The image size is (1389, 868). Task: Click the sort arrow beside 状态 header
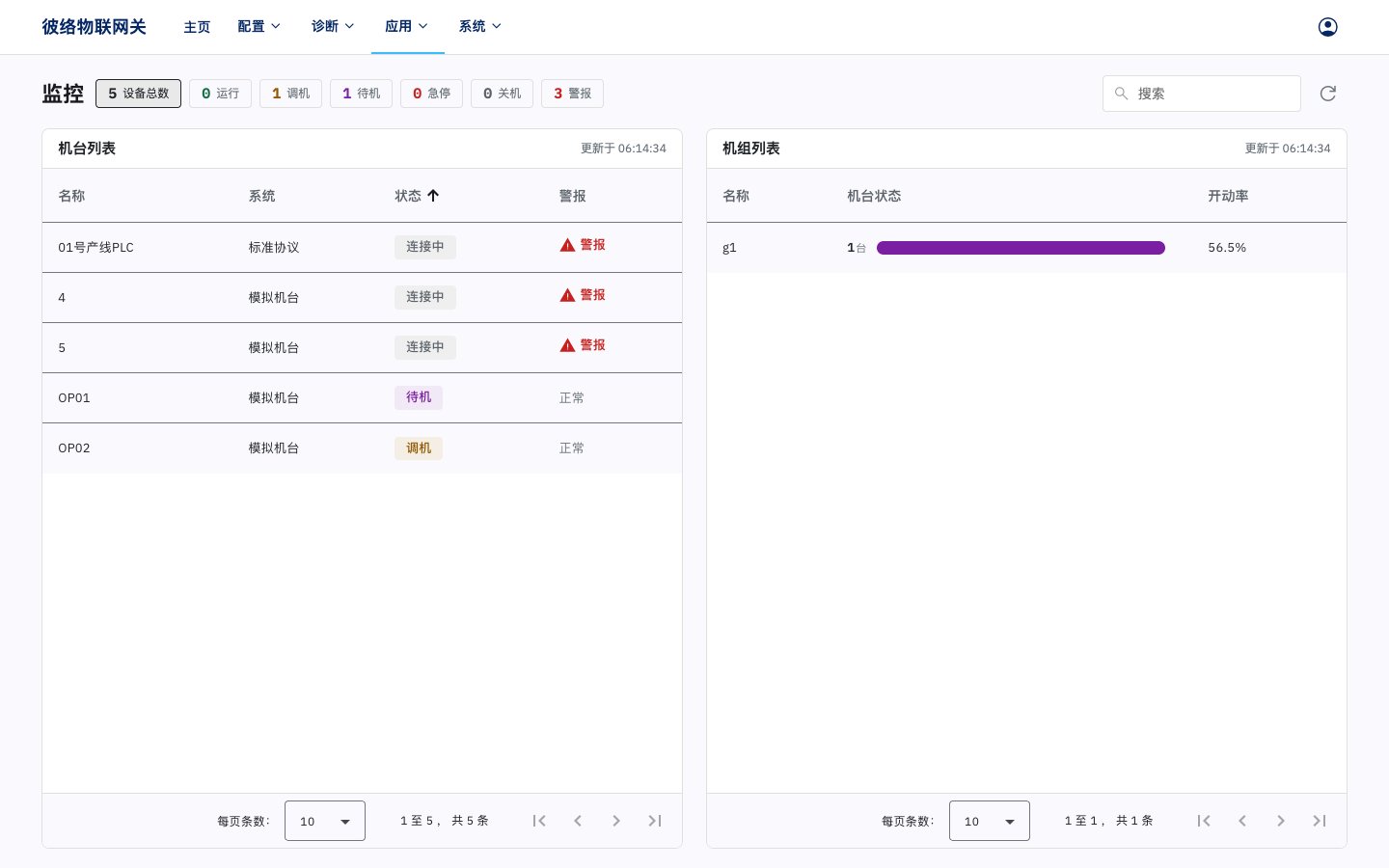(433, 196)
